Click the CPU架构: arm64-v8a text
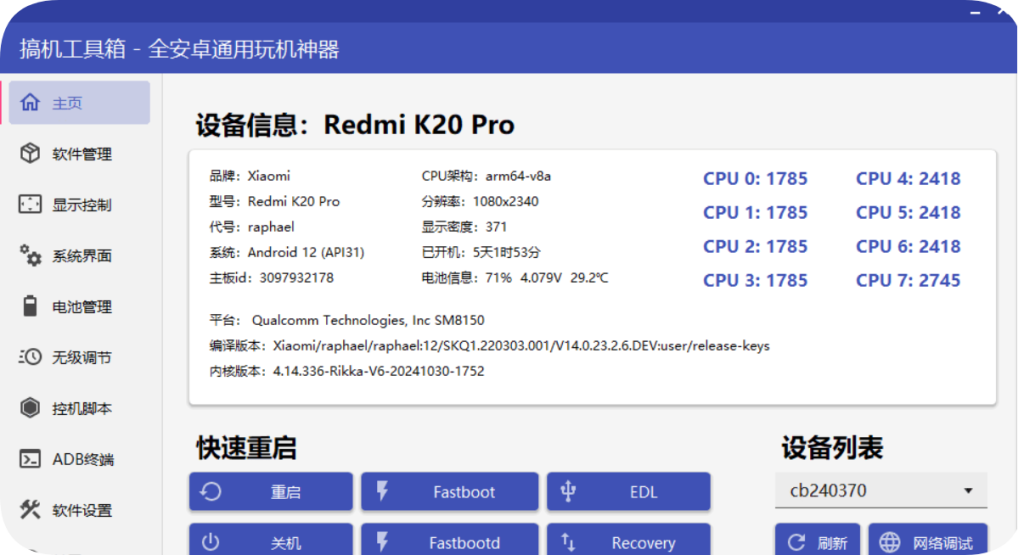 tap(486, 176)
